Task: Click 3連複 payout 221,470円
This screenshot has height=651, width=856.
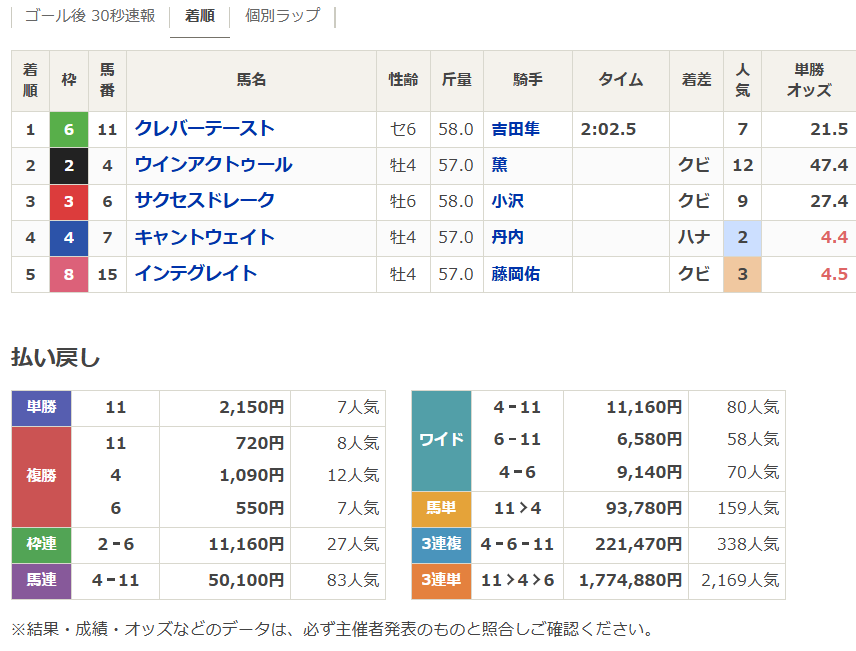Action: 639,545
